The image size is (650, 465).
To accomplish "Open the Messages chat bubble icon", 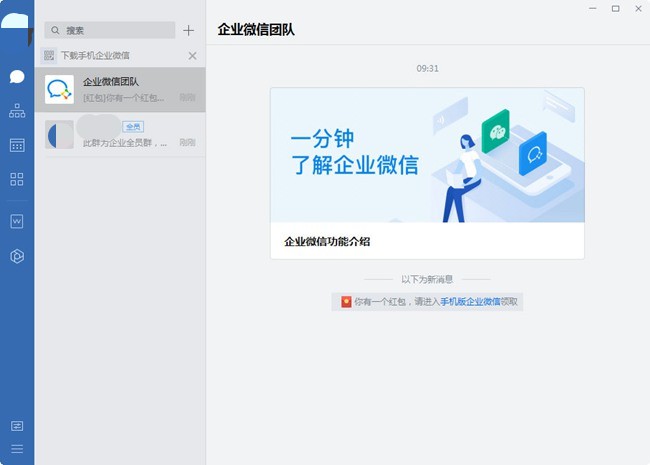I will click(x=17, y=77).
